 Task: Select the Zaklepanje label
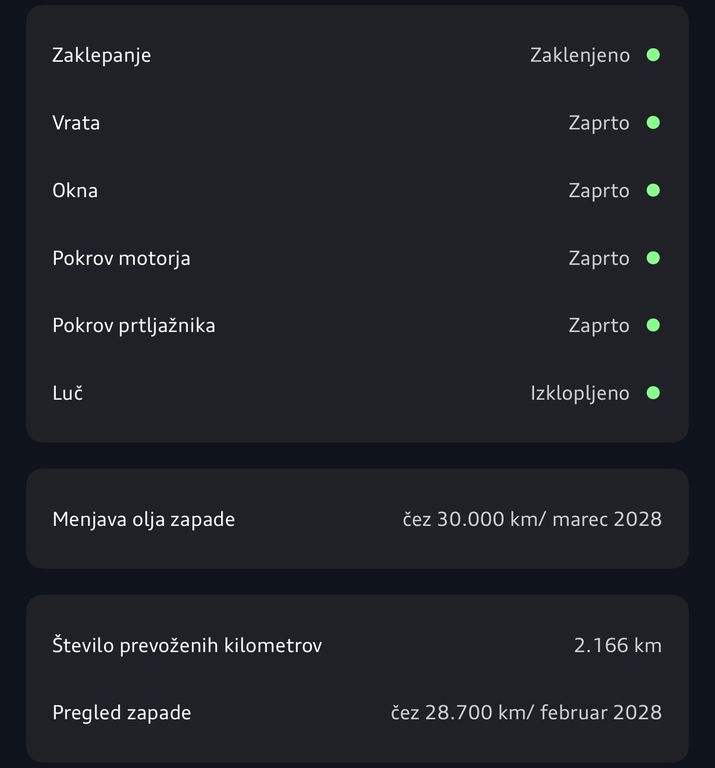tap(101, 55)
